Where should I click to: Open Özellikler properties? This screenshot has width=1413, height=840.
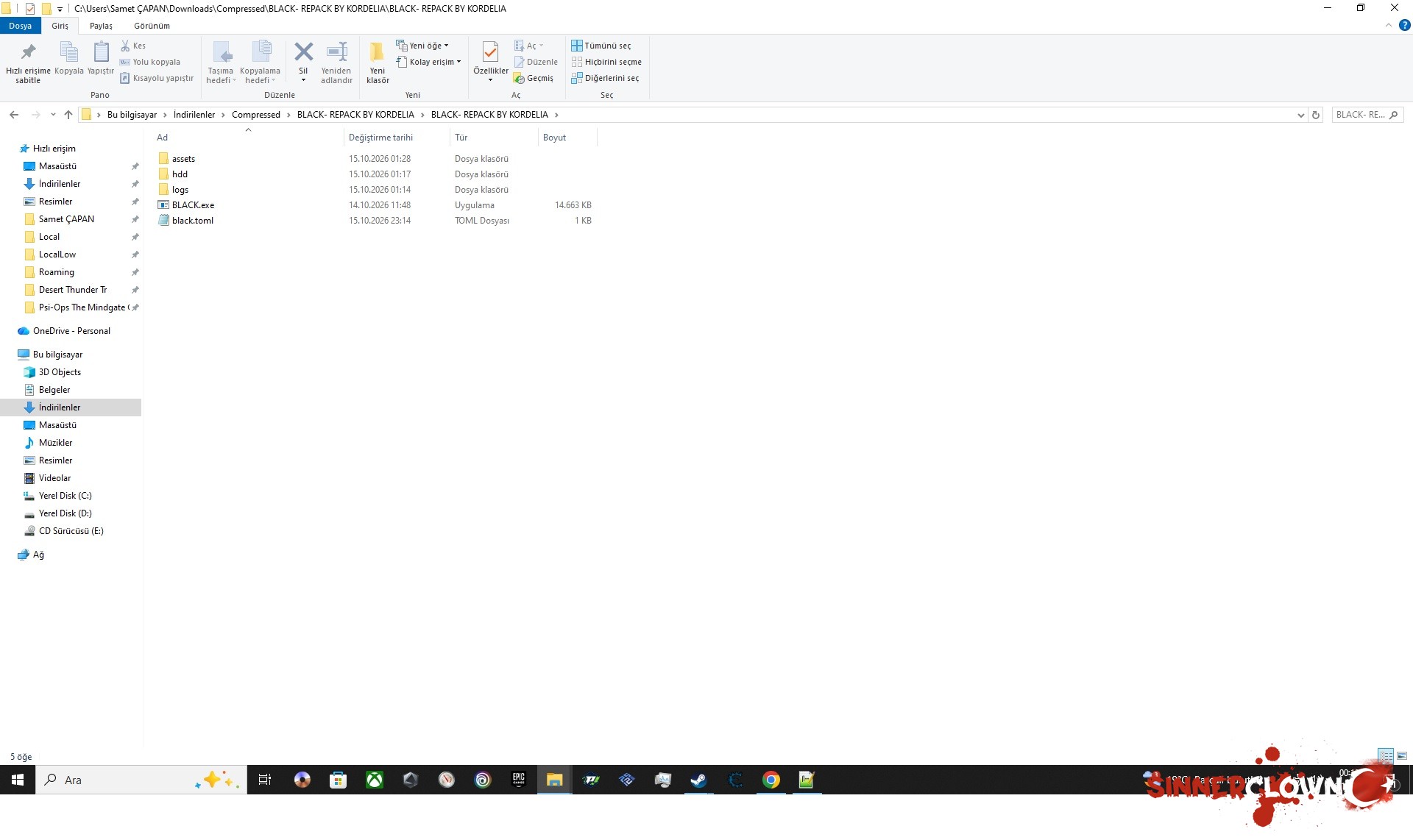[x=490, y=62]
